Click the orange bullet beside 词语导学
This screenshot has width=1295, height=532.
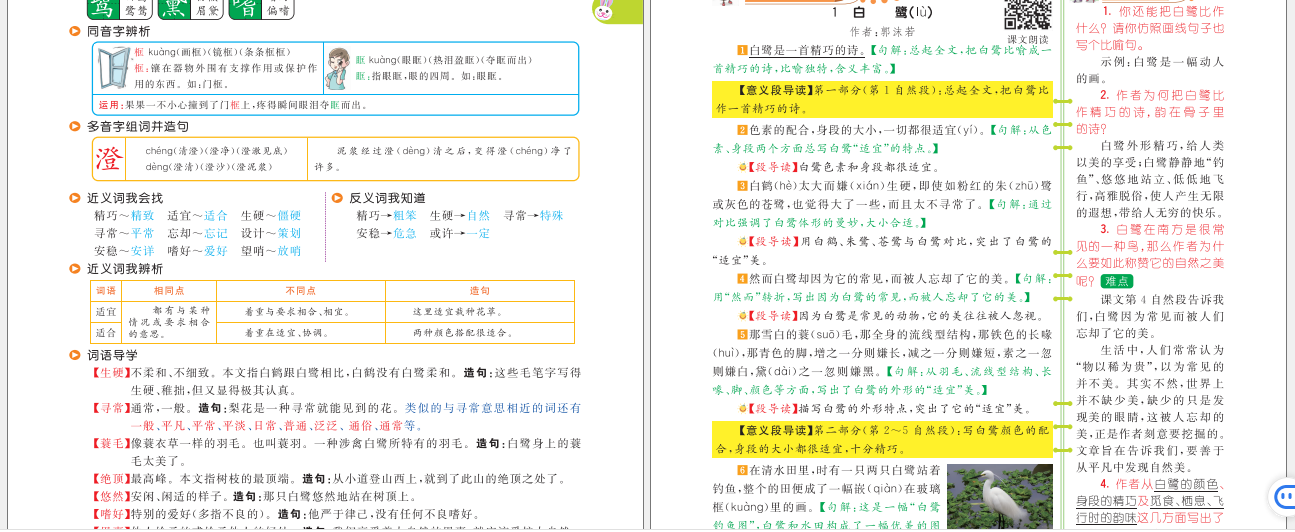click(75, 355)
